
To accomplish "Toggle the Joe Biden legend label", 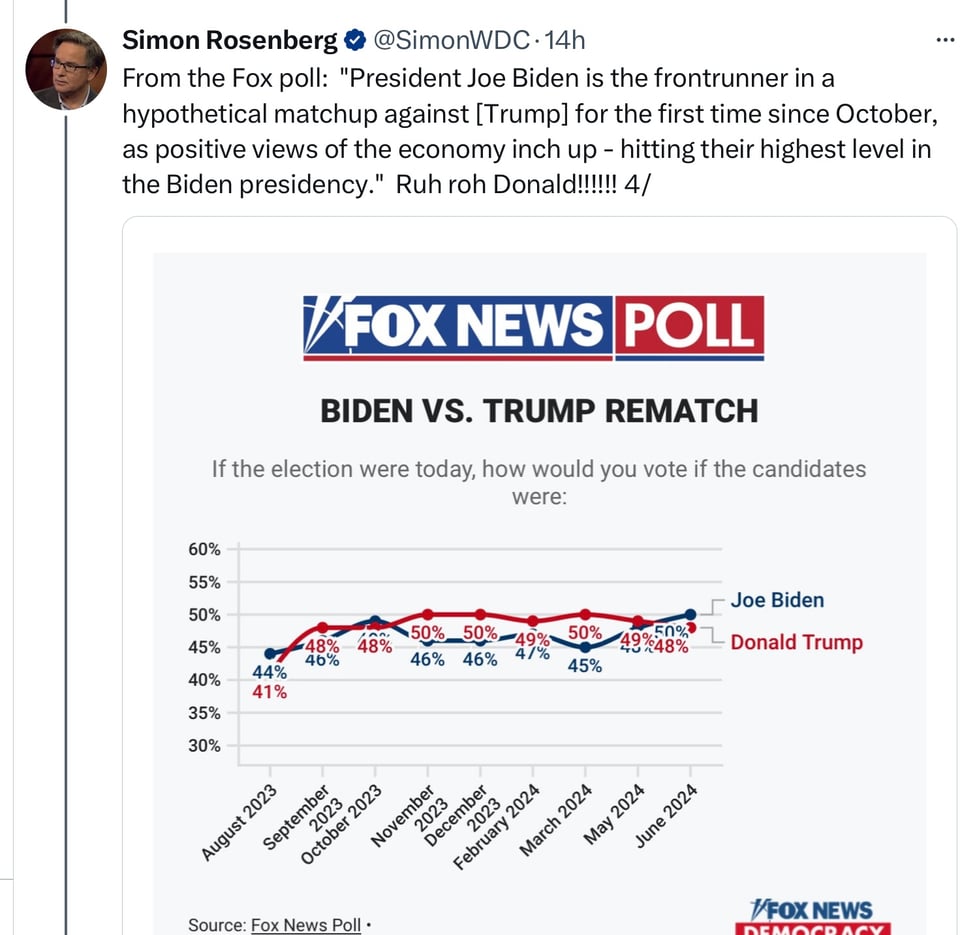I will tap(777, 600).
